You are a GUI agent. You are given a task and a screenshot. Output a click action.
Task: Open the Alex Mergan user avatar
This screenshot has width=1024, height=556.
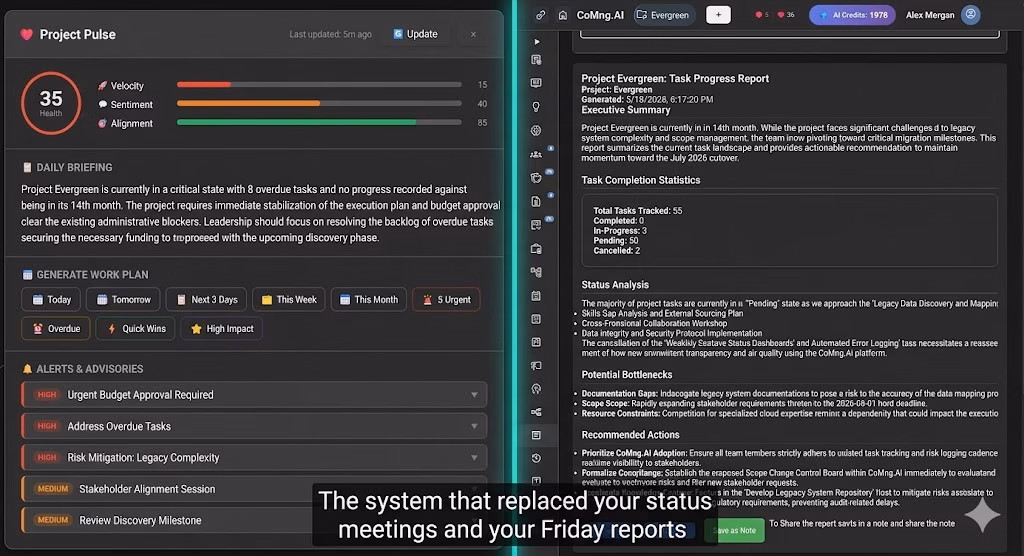pos(971,14)
